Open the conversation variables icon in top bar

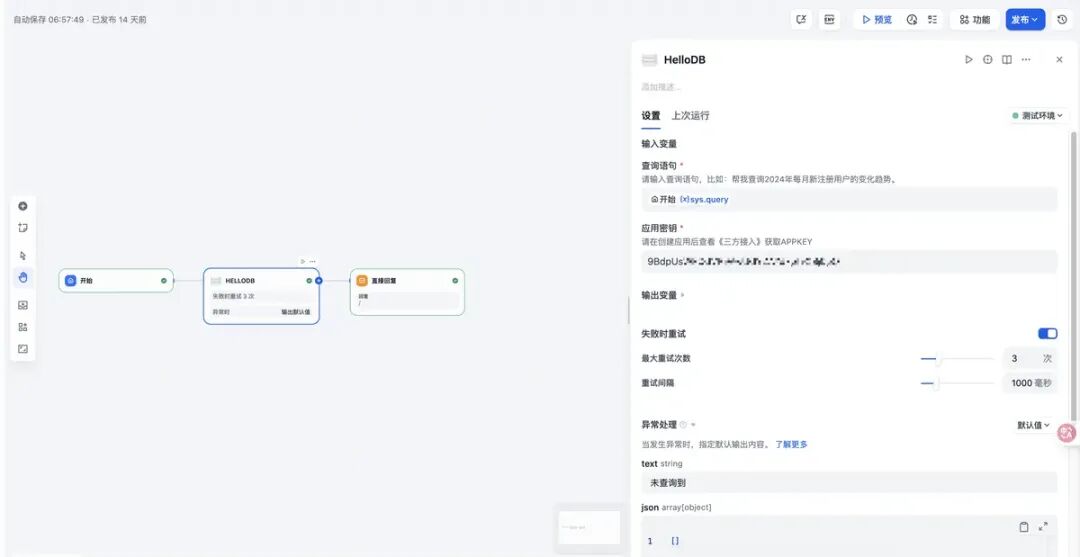pyautogui.click(x=801, y=20)
